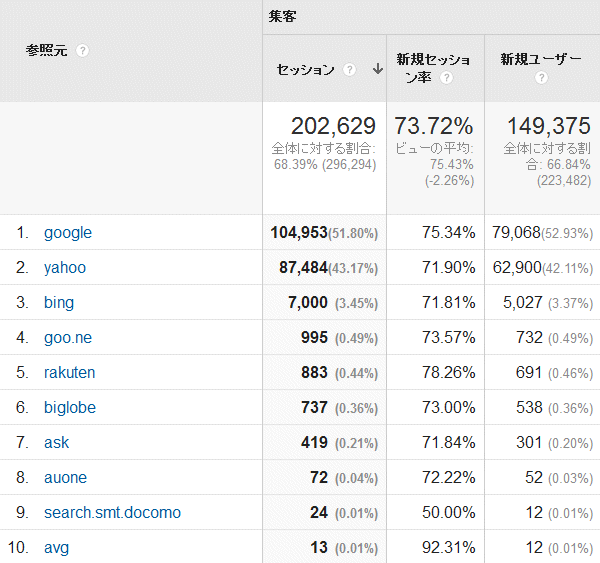Select bing new users cell 5,027
Image resolution: width=600 pixels, height=563 pixels.
tap(522, 303)
